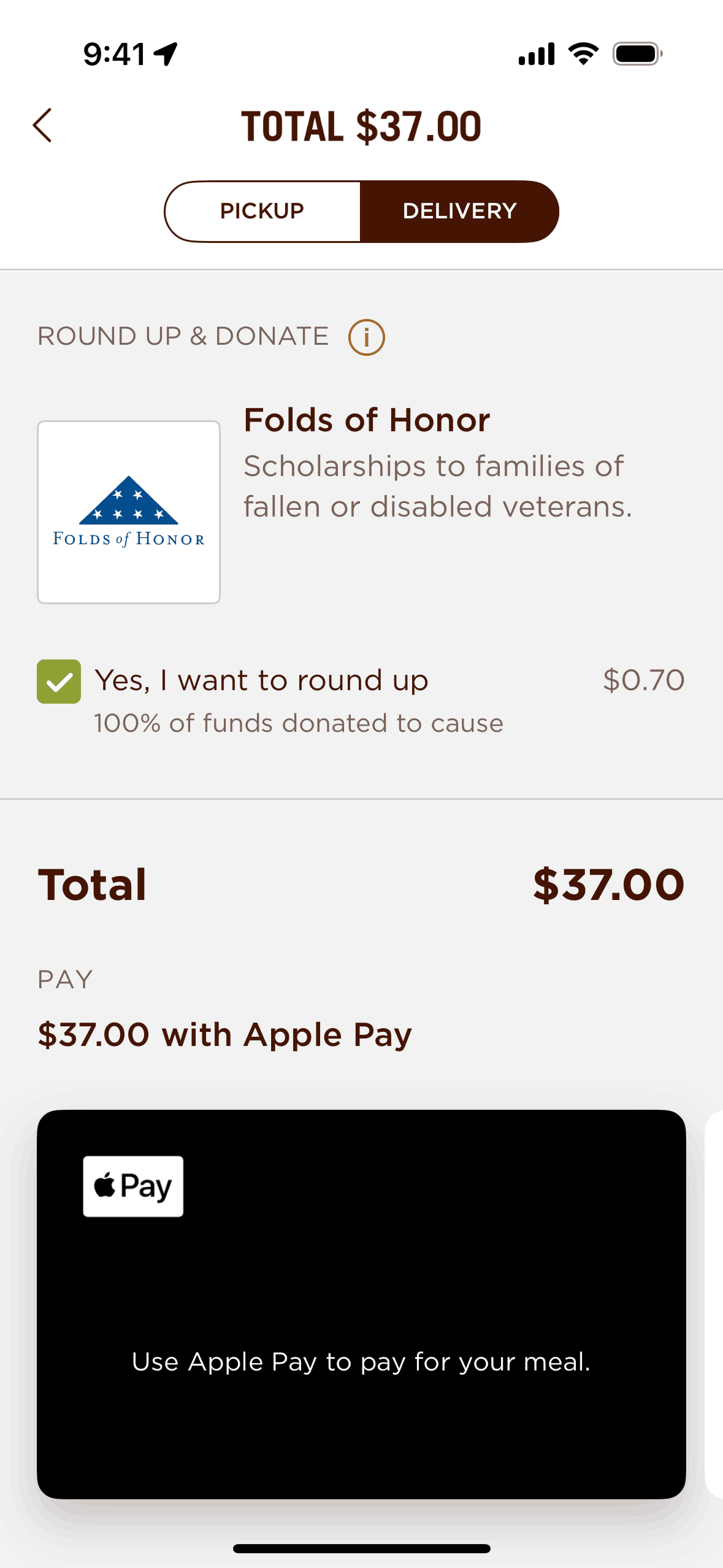Tap "Use Apple Pay to pay for your meal" text
The width and height of the screenshot is (723, 1568).
click(x=361, y=1362)
